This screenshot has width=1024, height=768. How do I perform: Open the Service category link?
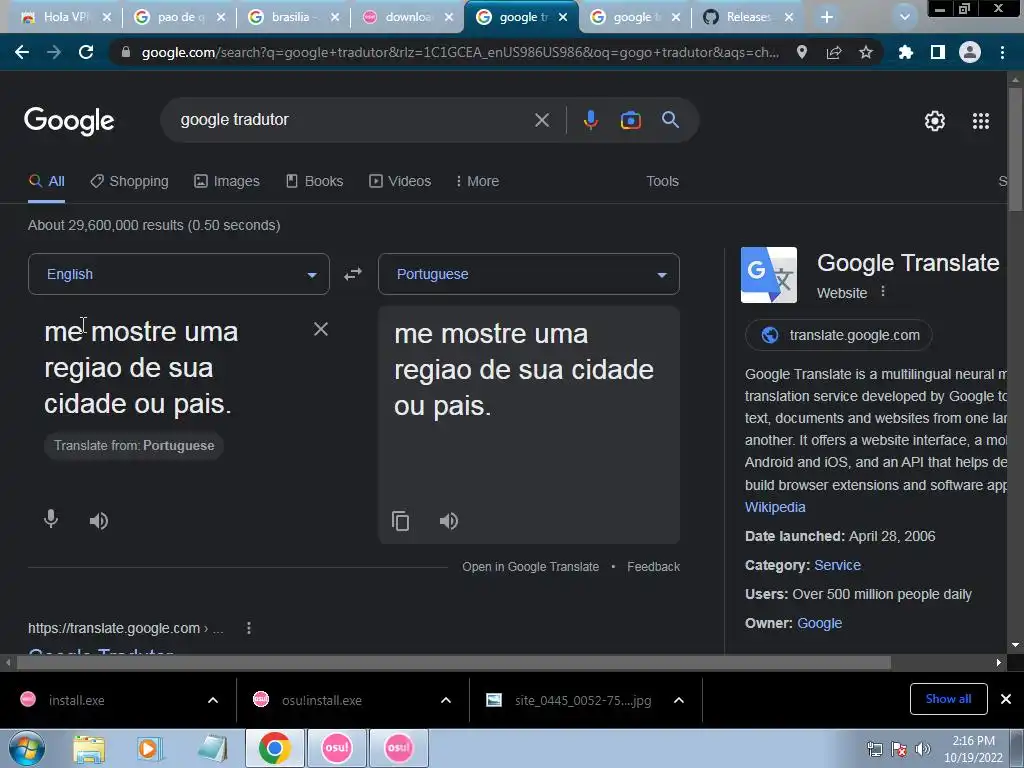coord(837,566)
